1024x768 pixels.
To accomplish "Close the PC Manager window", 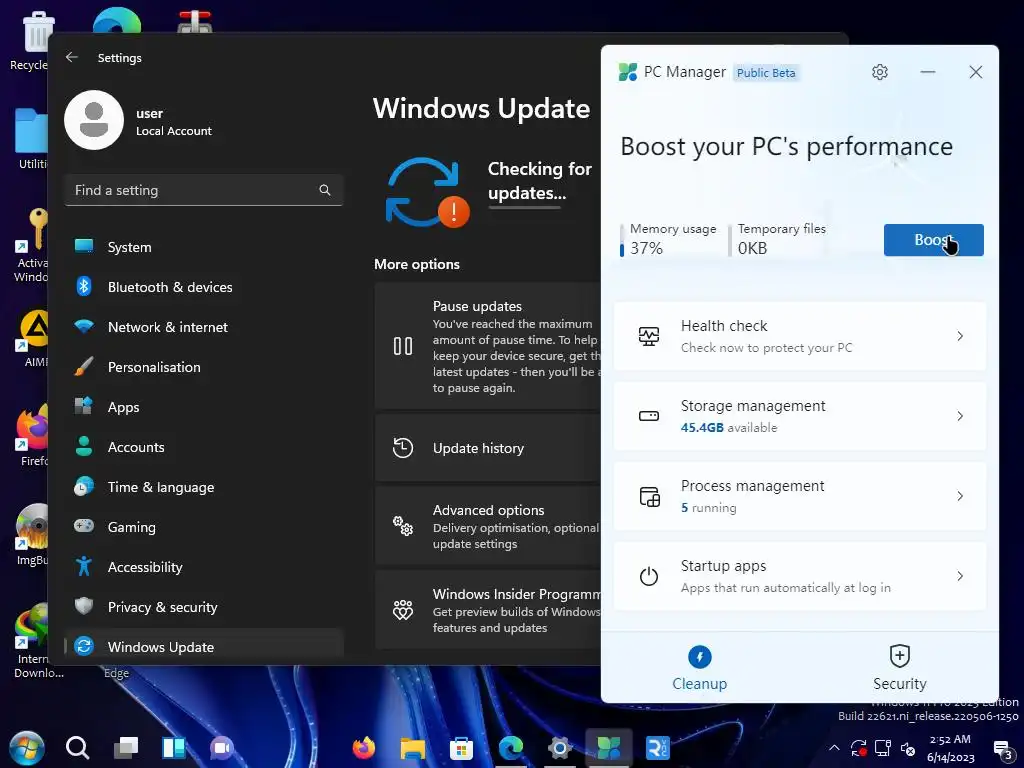I will coord(976,72).
